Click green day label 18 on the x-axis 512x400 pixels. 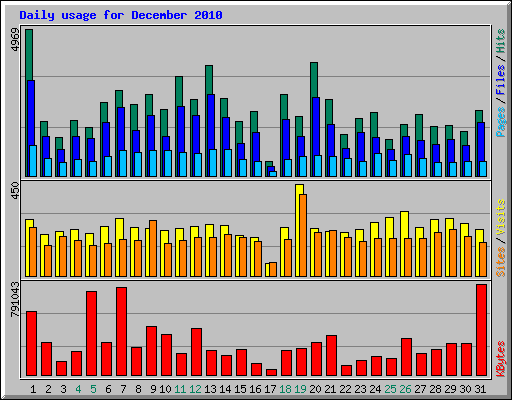coord(285,389)
